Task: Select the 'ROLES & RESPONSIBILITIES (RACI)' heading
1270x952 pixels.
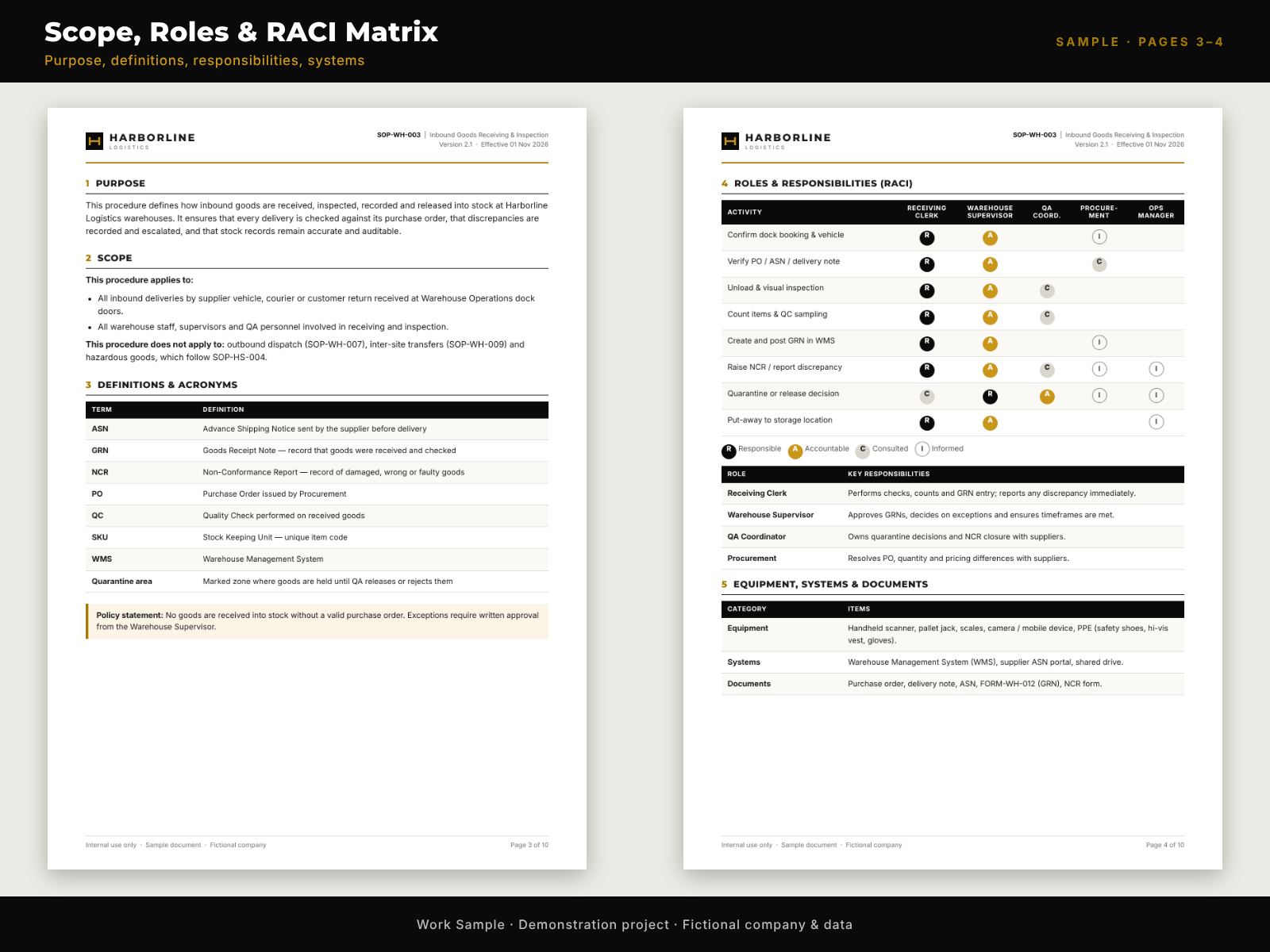Action: coord(823,183)
